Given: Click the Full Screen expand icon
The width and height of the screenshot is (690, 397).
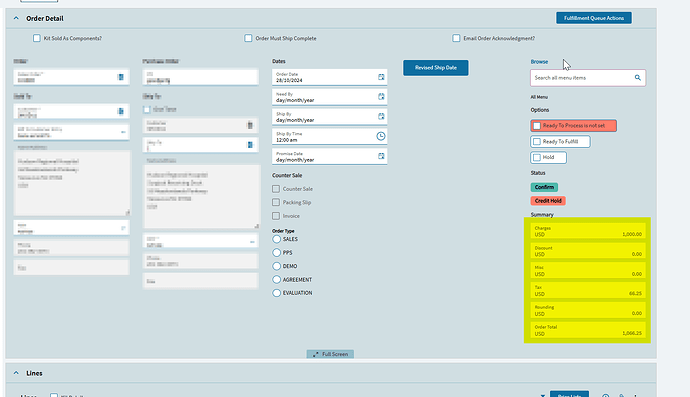Looking at the screenshot, I should coord(316,354).
